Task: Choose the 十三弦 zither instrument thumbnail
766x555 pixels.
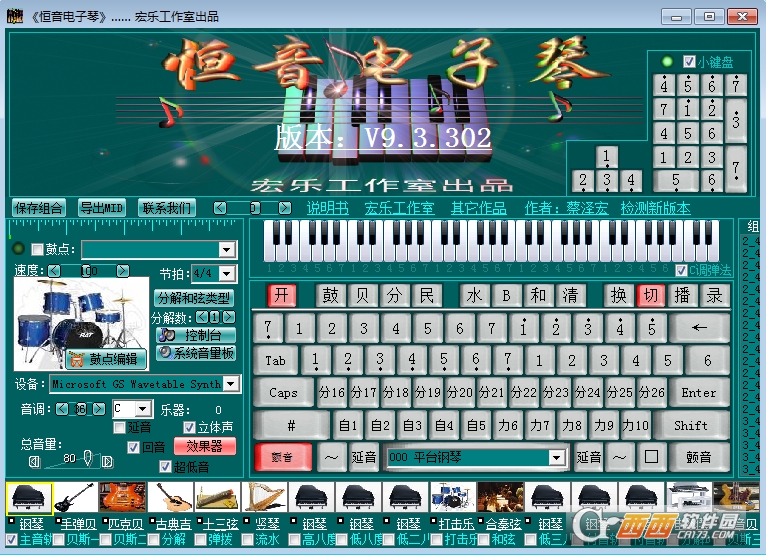Action: click(217, 497)
